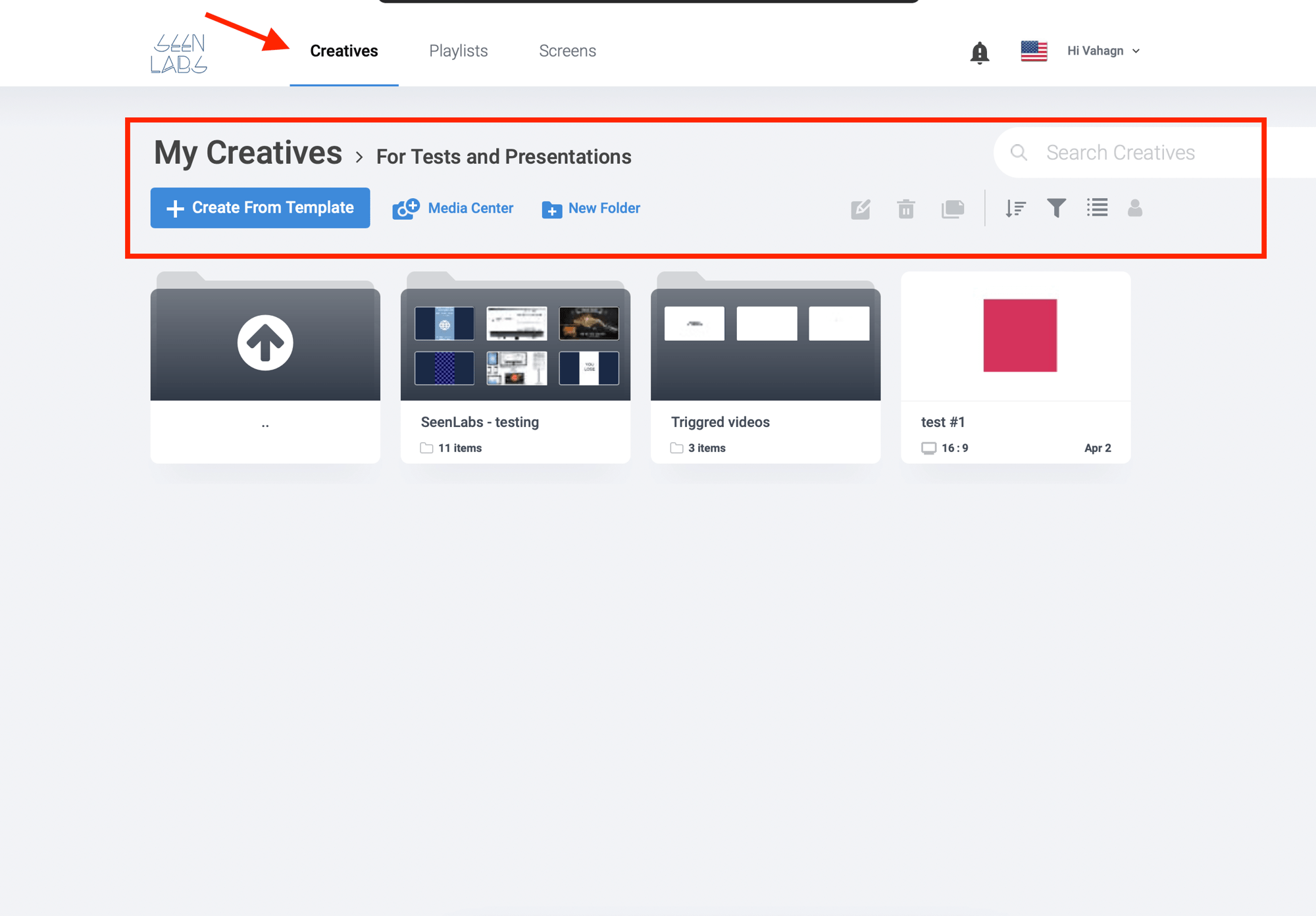Click the edit pencil icon in toolbar
1316x916 pixels.
coord(861,209)
